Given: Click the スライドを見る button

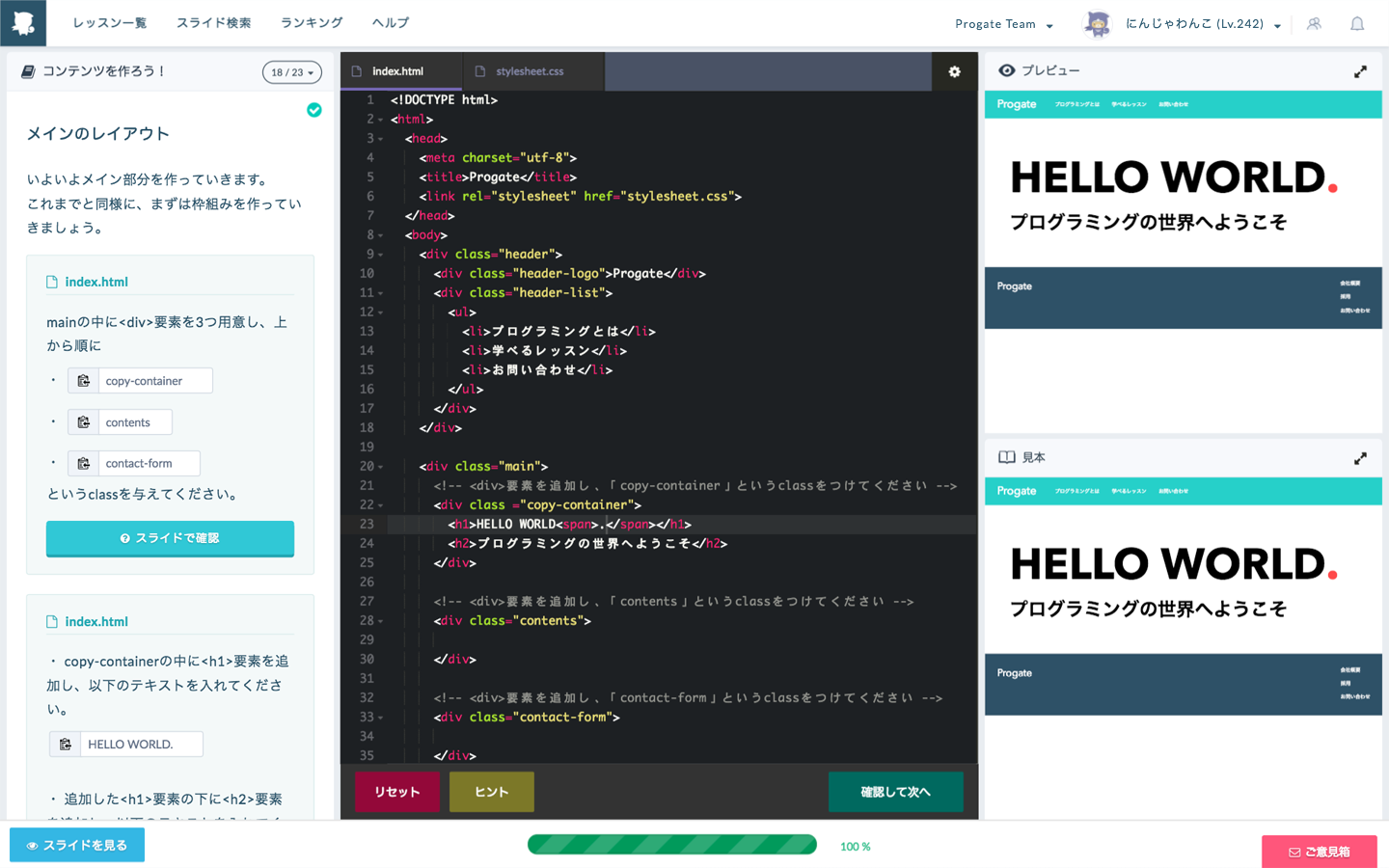Looking at the screenshot, I should [77, 845].
